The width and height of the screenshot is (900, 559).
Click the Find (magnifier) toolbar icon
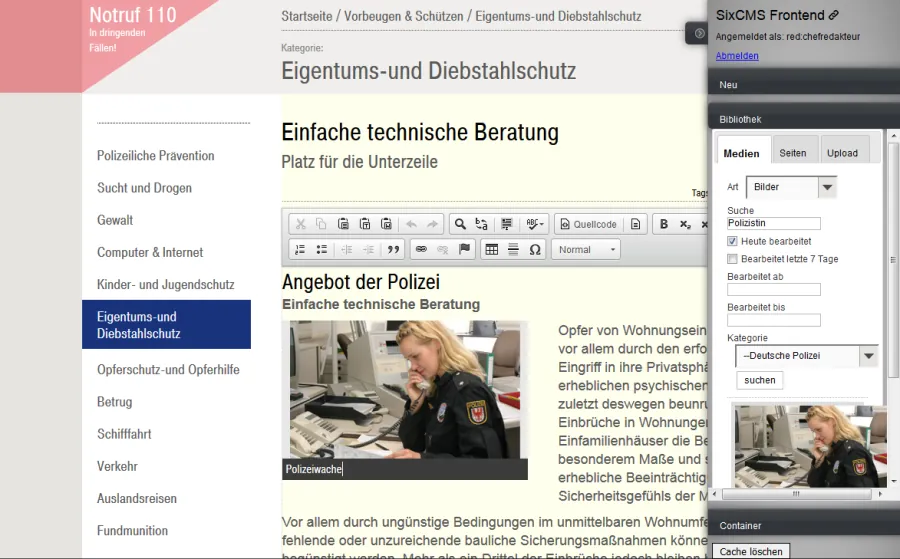[x=459, y=224]
